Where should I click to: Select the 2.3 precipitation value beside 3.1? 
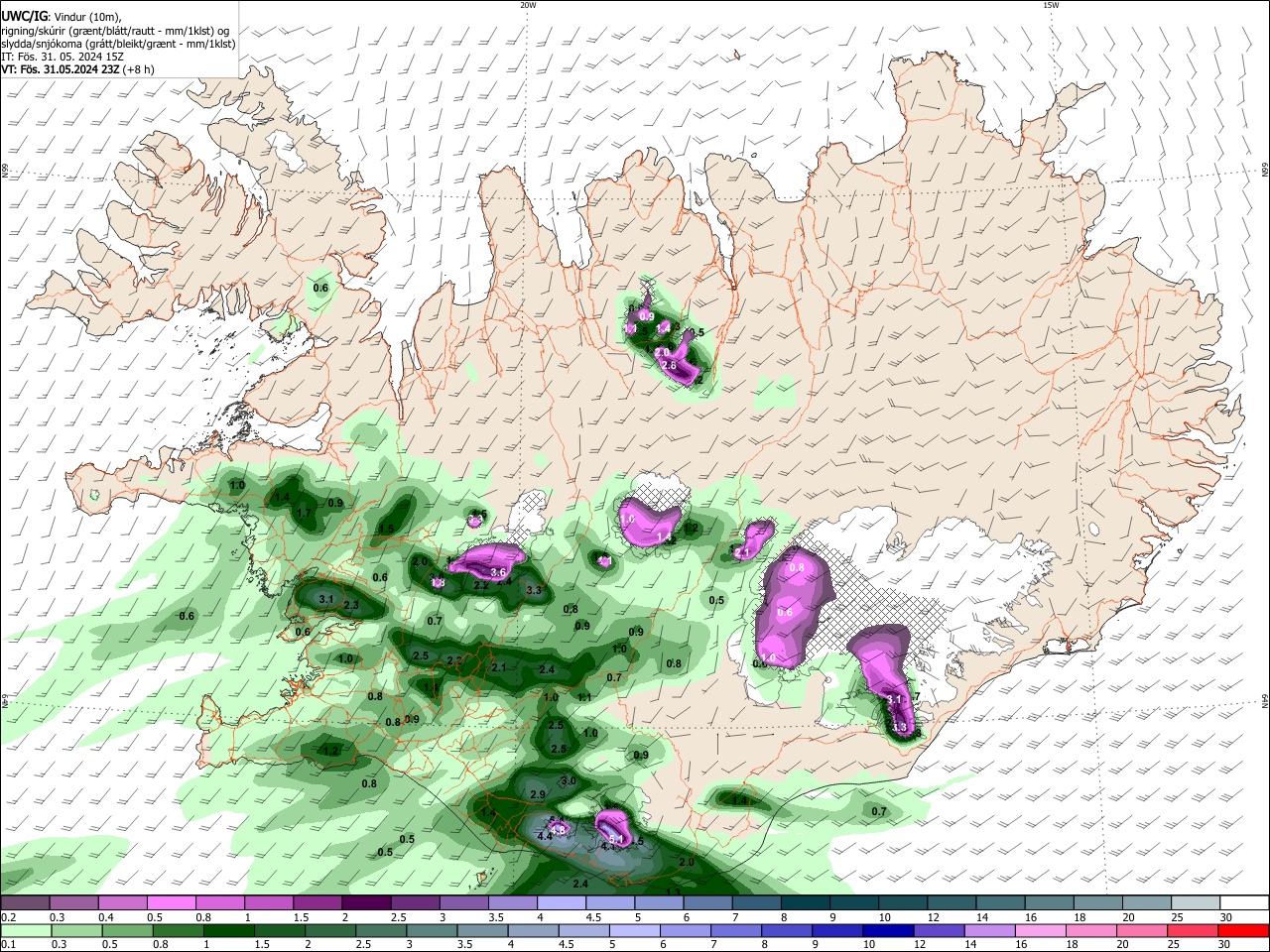(350, 605)
